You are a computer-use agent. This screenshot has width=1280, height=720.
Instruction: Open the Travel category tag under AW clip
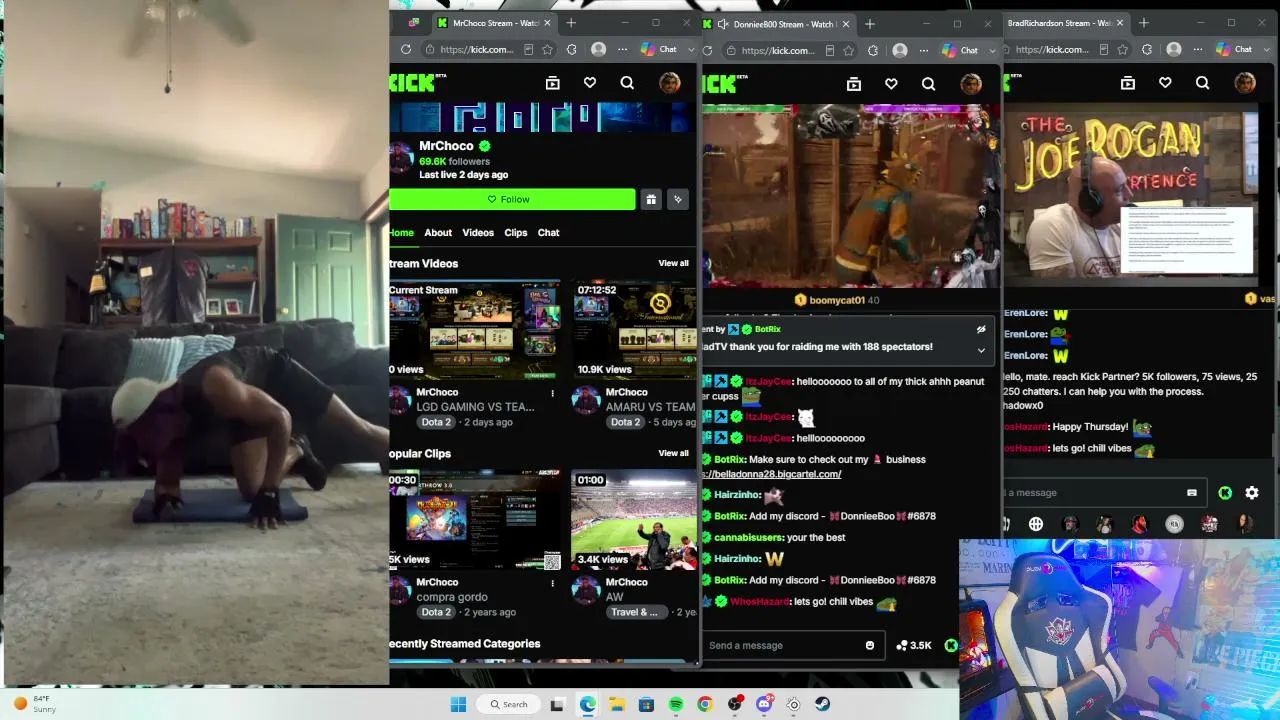[x=635, y=612]
